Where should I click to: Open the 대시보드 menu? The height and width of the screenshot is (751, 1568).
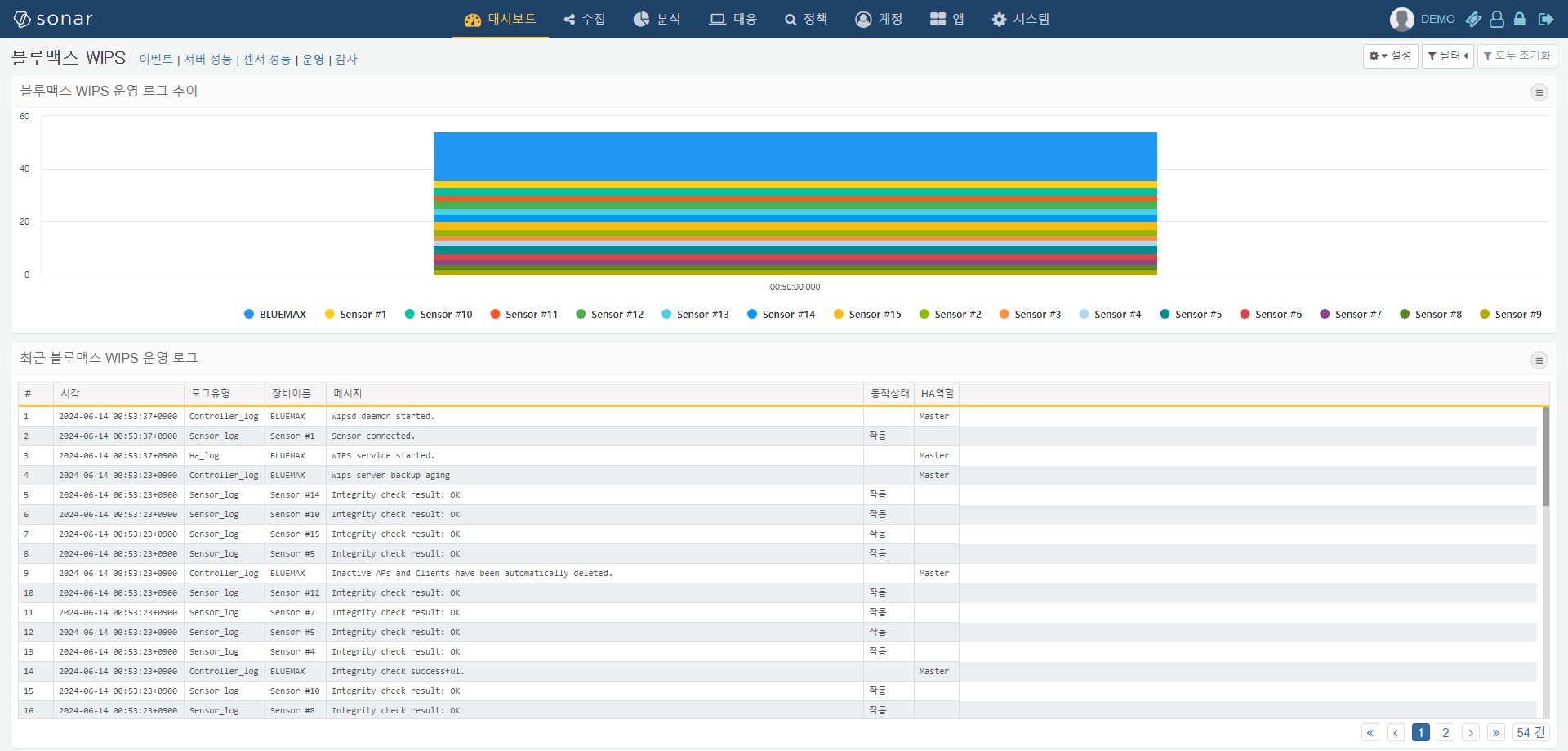pos(500,19)
